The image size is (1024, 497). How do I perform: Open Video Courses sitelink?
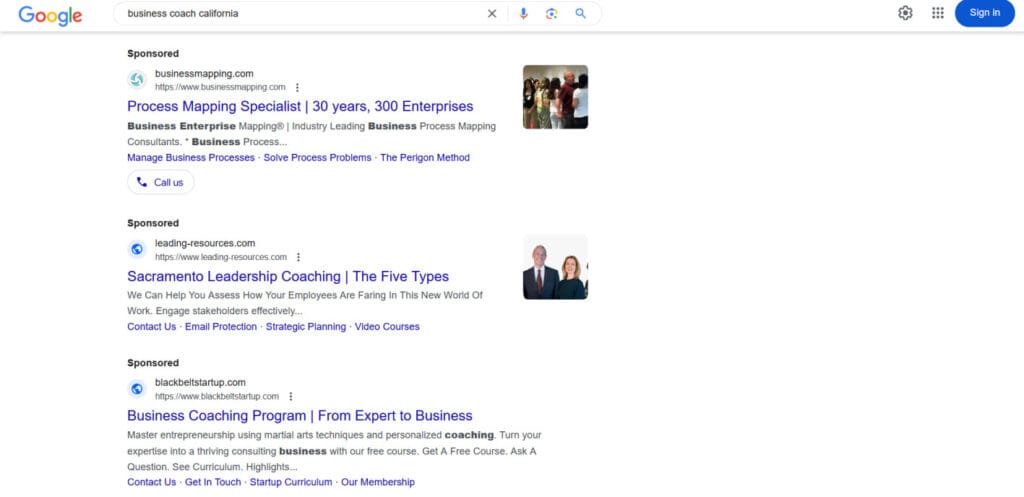tap(387, 327)
